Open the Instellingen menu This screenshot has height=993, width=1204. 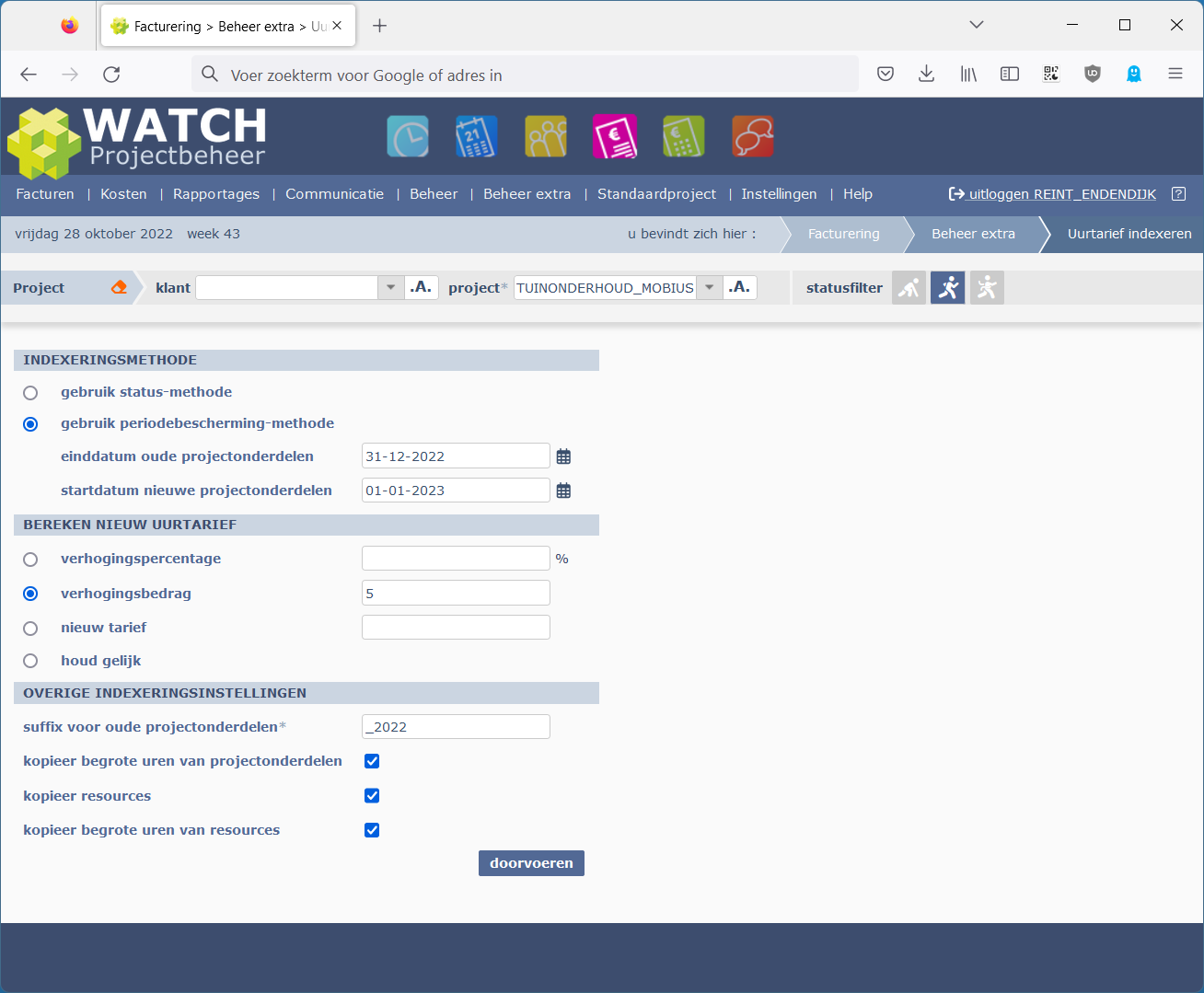coord(779,194)
